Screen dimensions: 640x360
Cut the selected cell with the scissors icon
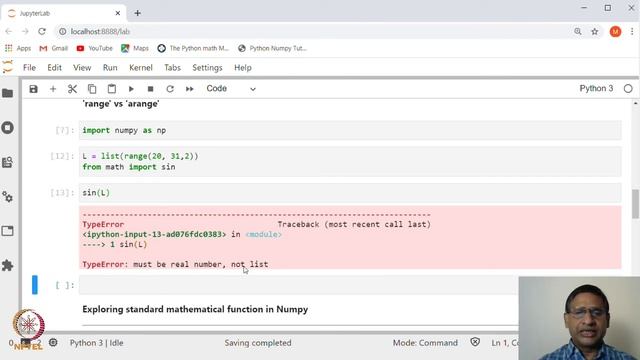[x=72, y=89]
